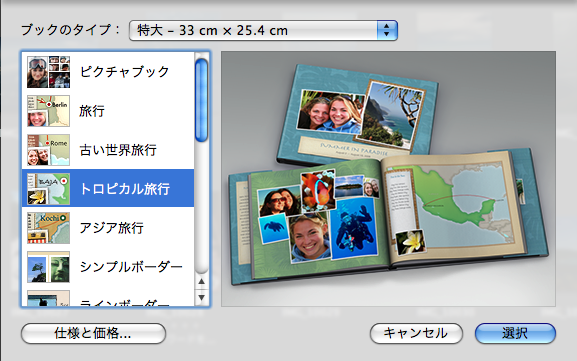Click the キャンセル button

click(x=416, y=333)
